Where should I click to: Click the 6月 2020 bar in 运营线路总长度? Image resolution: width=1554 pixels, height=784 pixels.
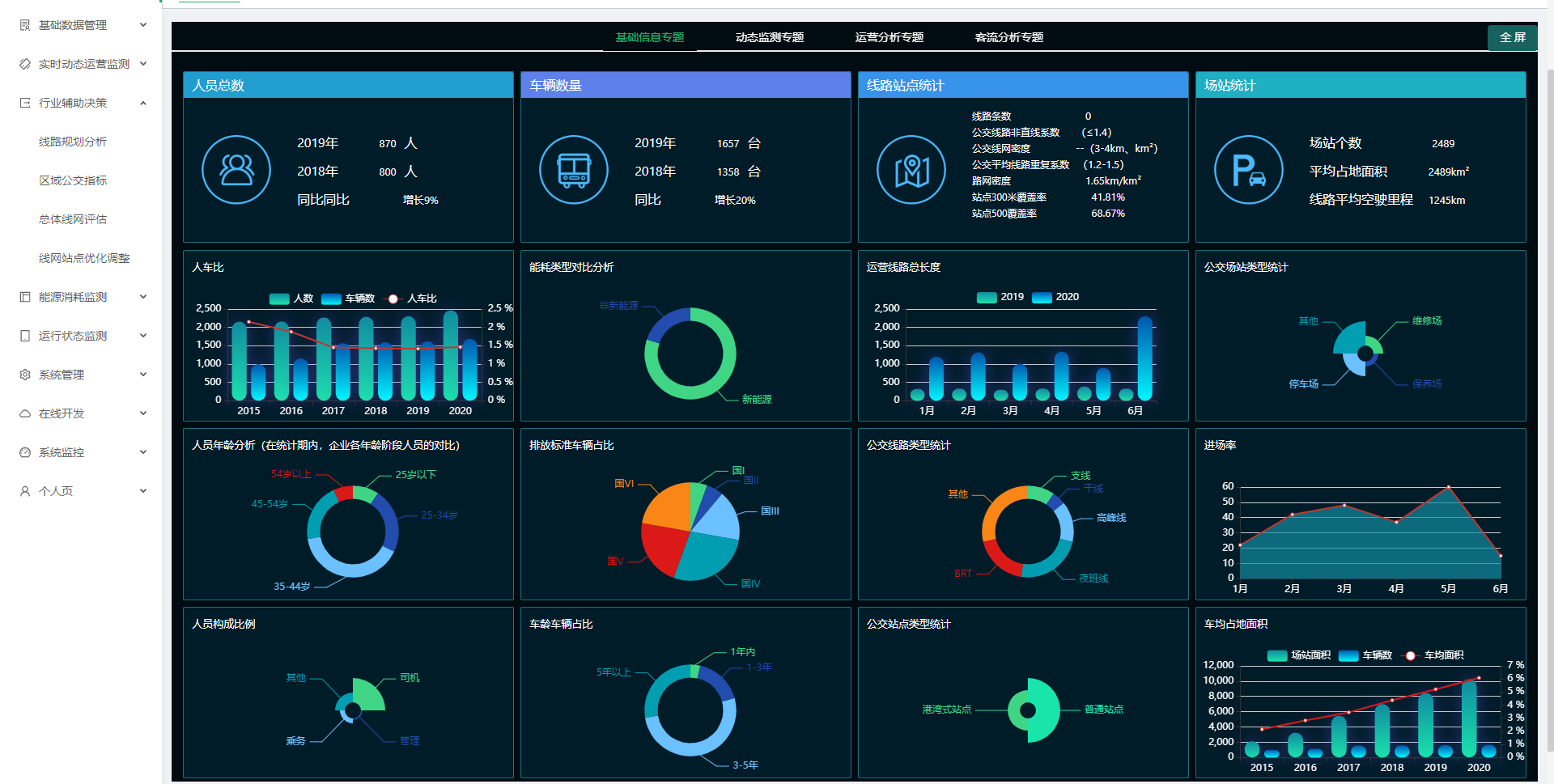[1144, 358]
